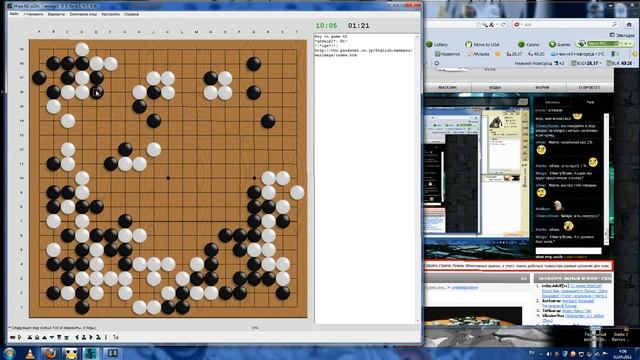Click the pandanet URL in the message panel

tap(363, 53)
